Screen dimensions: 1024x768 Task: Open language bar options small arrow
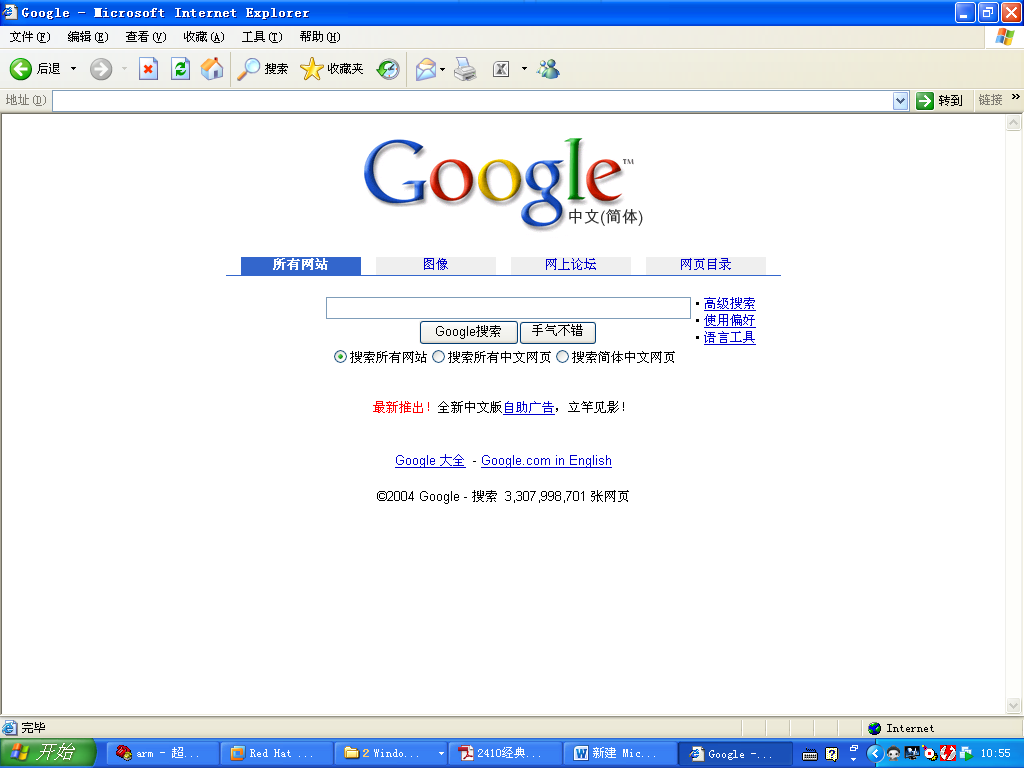click(853, 760)
